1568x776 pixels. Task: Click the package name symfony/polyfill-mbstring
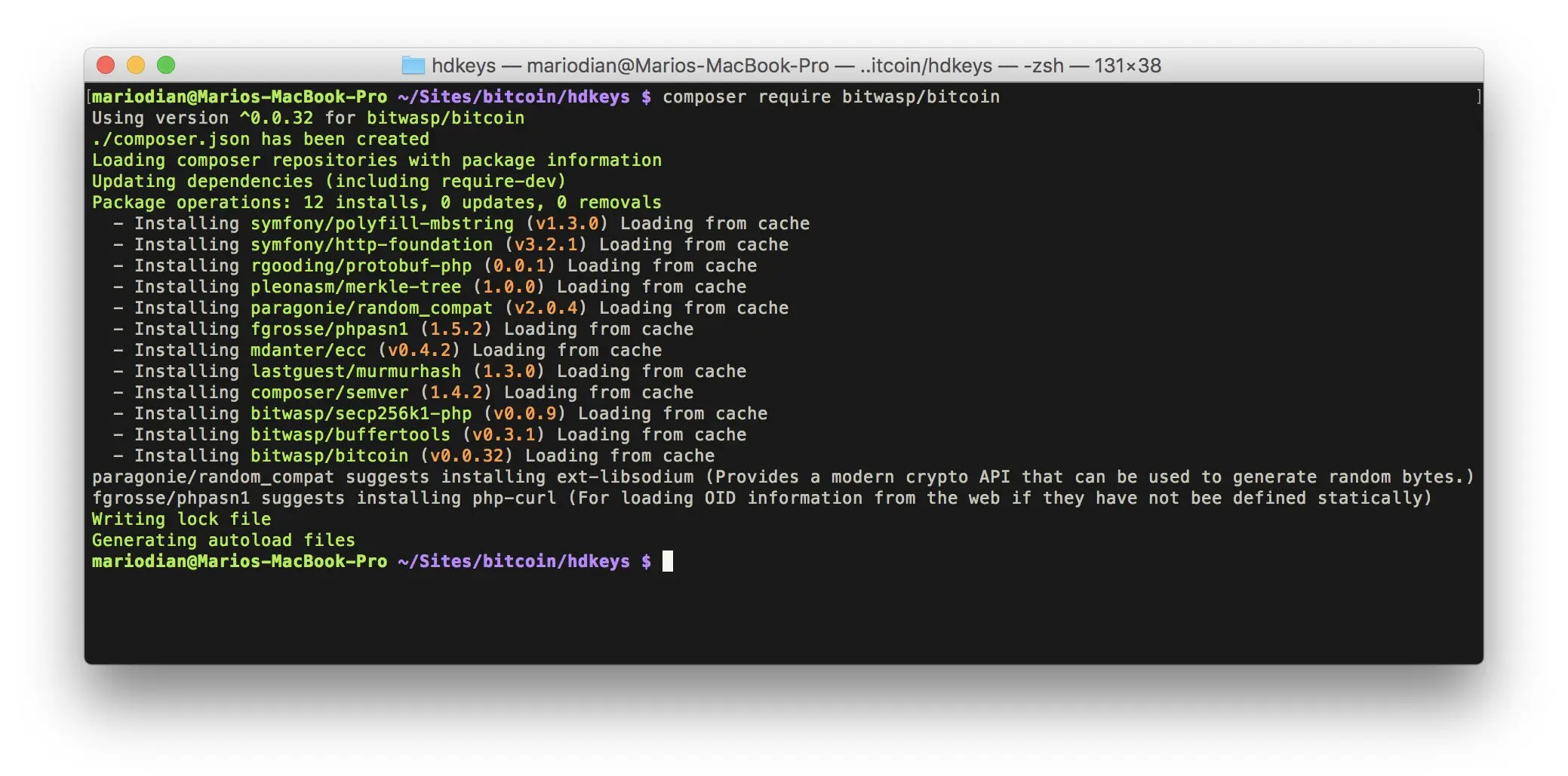382,223
